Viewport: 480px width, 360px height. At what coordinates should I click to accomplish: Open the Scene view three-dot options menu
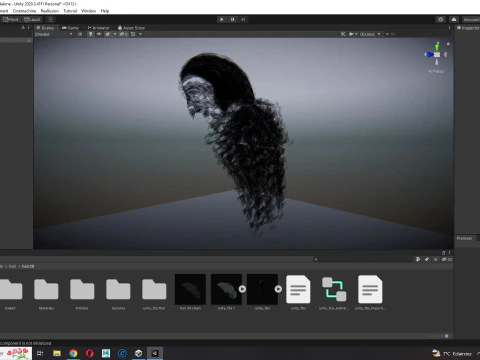(449, 28)
